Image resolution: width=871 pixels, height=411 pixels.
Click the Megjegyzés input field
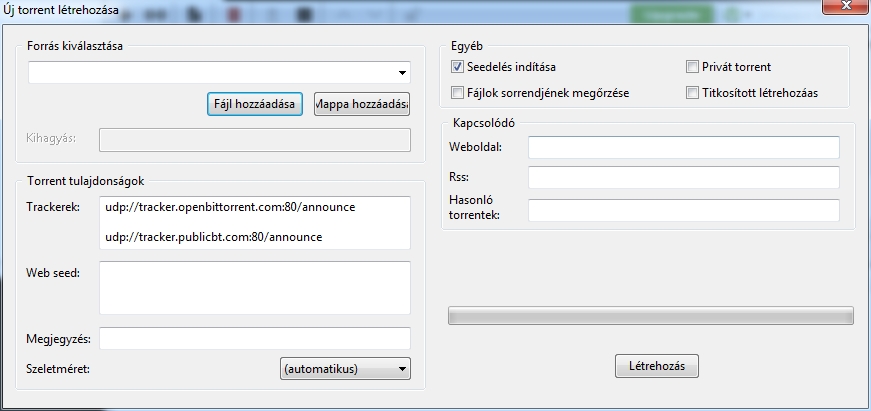click(255, 338)
